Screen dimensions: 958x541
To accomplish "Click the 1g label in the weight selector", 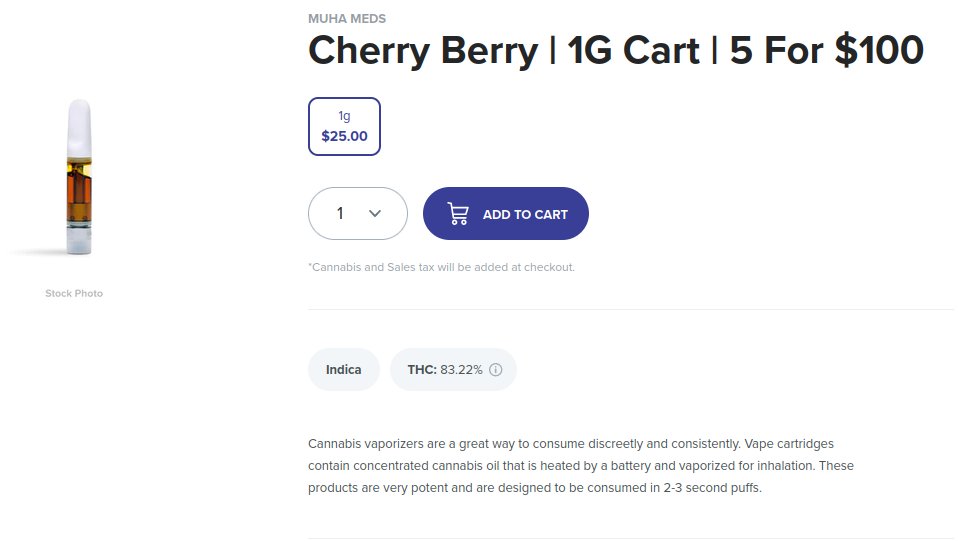I will tap(344, 116).
